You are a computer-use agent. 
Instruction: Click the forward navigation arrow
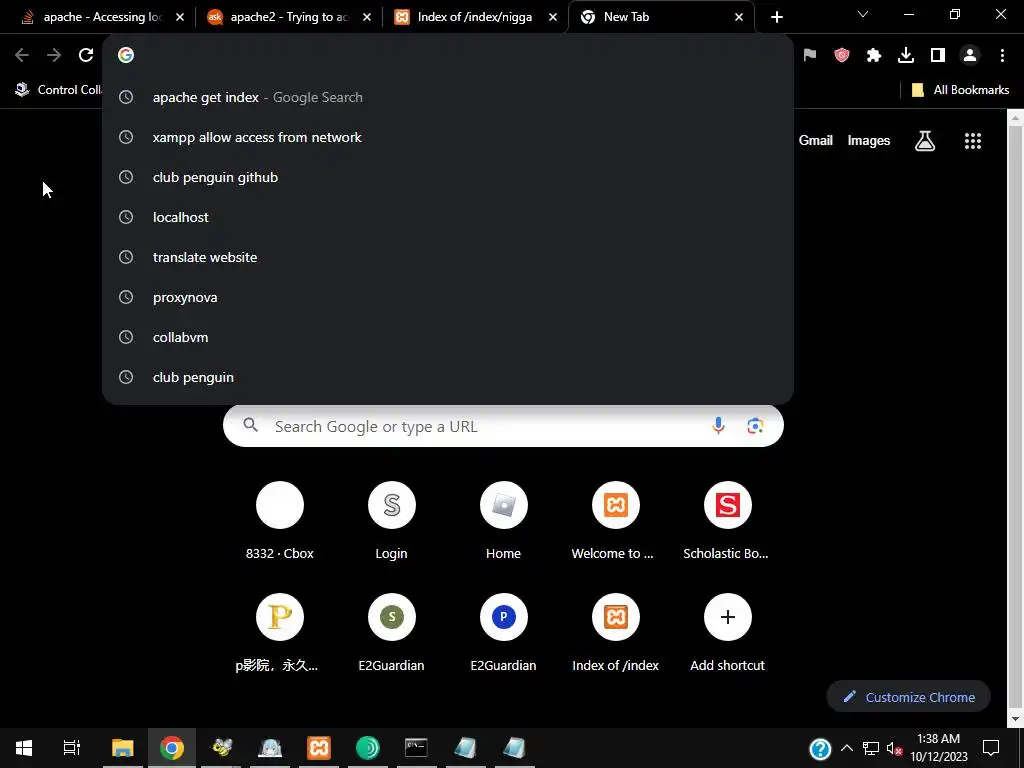pos(54,55)
